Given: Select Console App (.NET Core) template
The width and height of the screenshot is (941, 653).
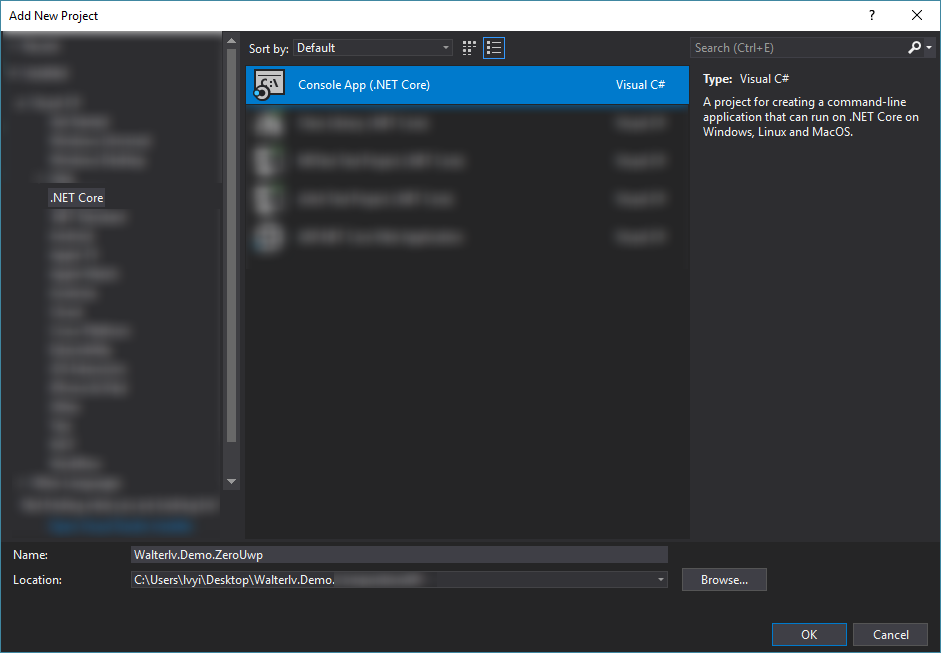Looking at the screenshot, I should click(x=467, y=85).
